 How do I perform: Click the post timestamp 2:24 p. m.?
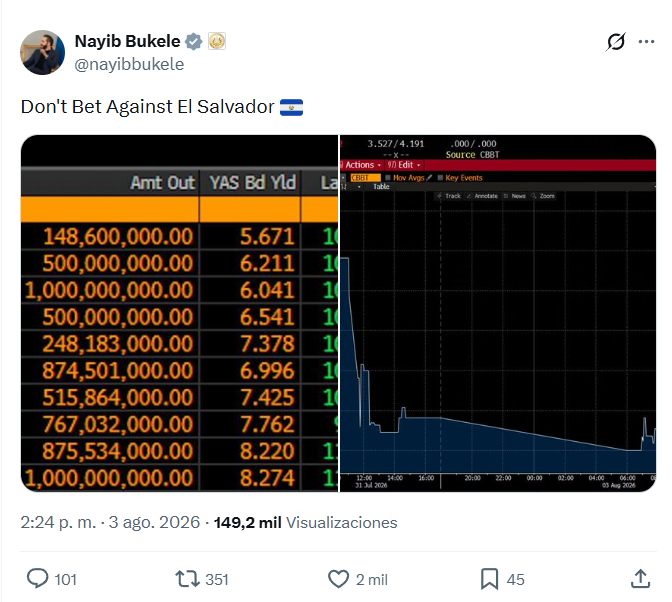click(x=58, y=522)
